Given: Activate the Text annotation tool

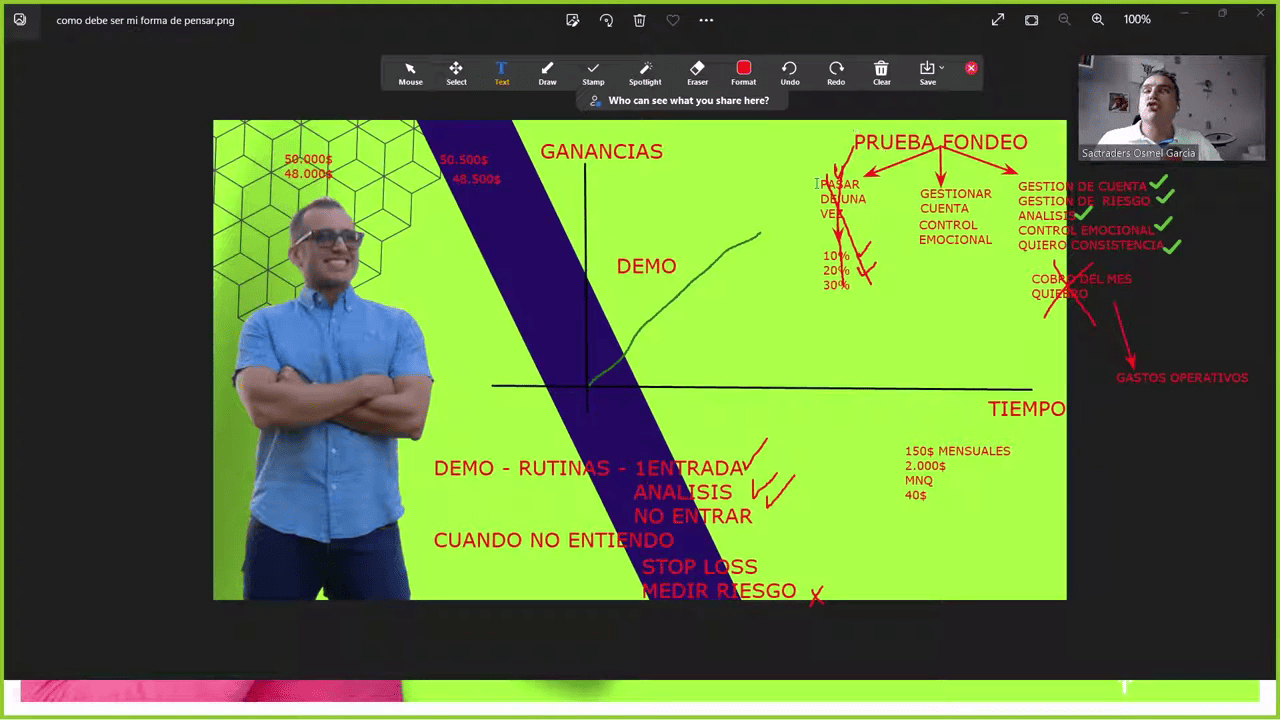Looking at the screenshot, I should (502, 73).
